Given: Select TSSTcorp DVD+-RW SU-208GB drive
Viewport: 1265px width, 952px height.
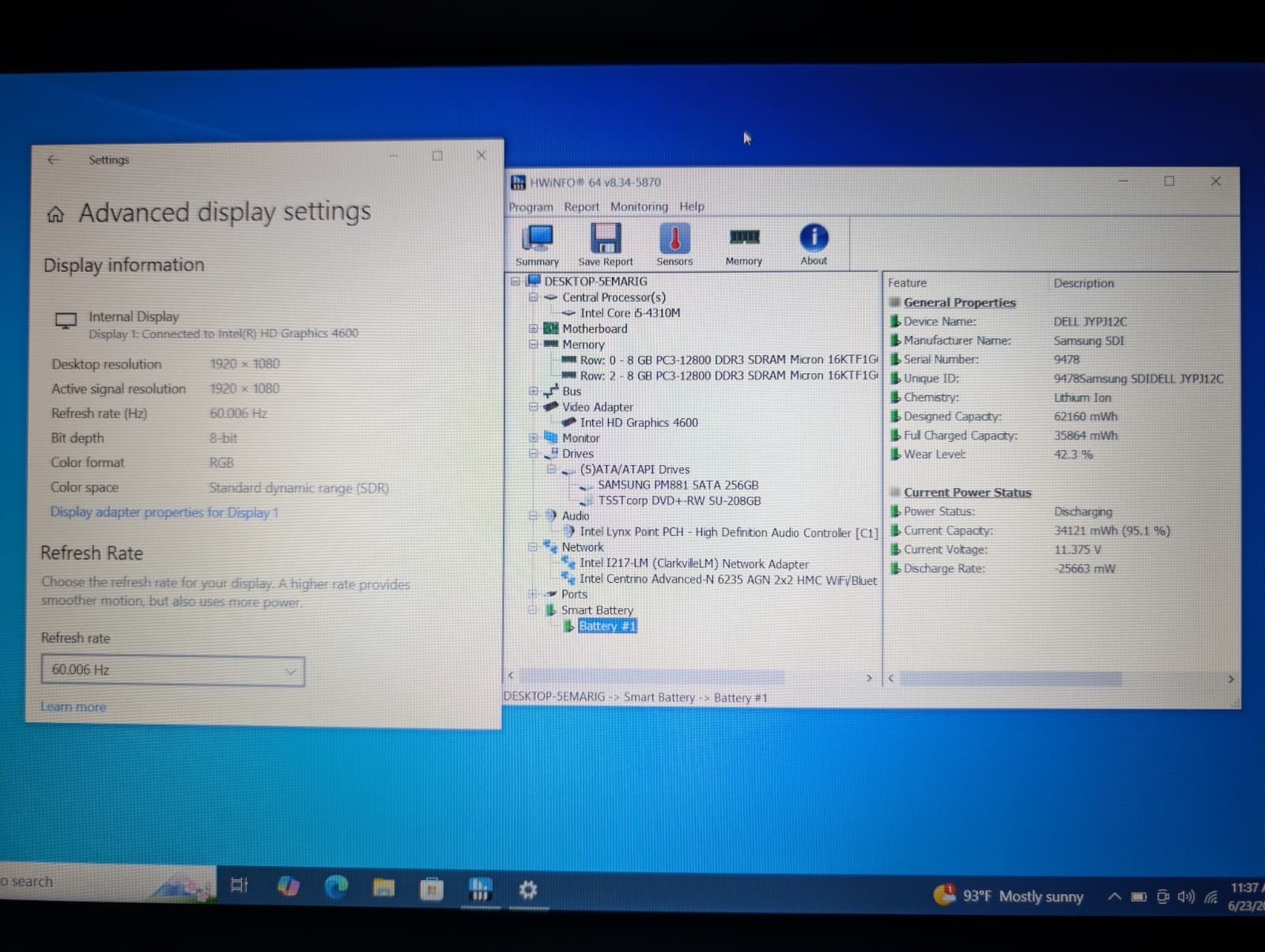Looking at the screenshot, I should pyautogui.click(x=679, y=501).
